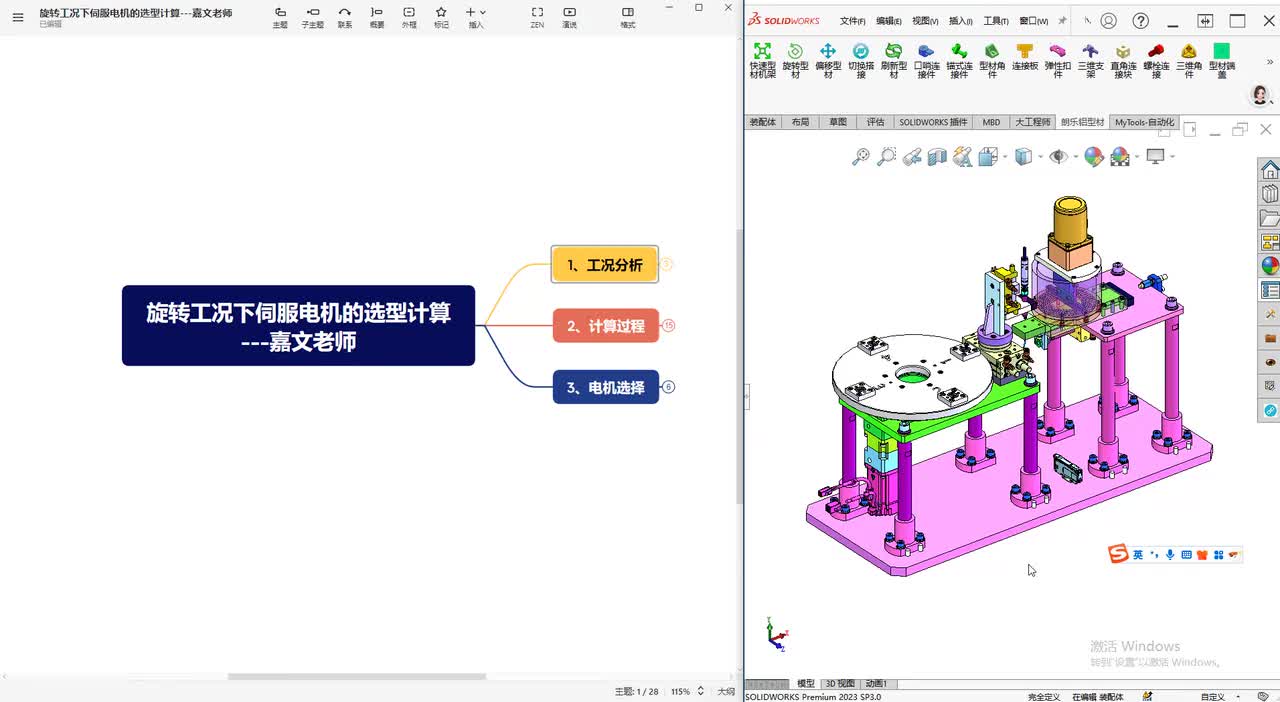This screenshot has height=702, width=1280.
Task: Switch to 3D 视图 bottom tab
Action: click(x=840, y=684)
